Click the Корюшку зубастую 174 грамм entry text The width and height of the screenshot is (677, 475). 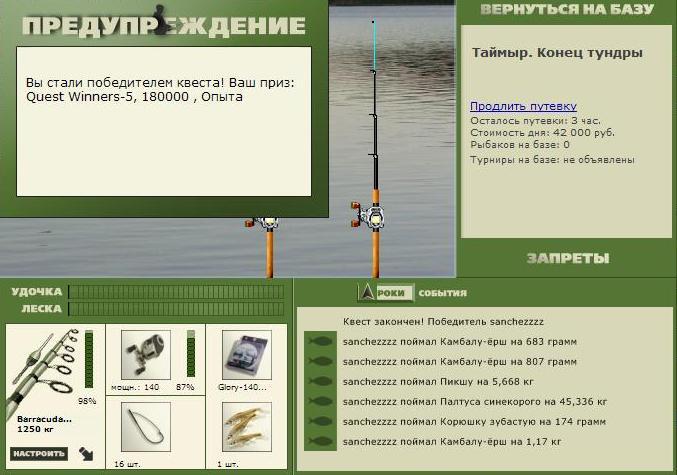click(475, 421)
